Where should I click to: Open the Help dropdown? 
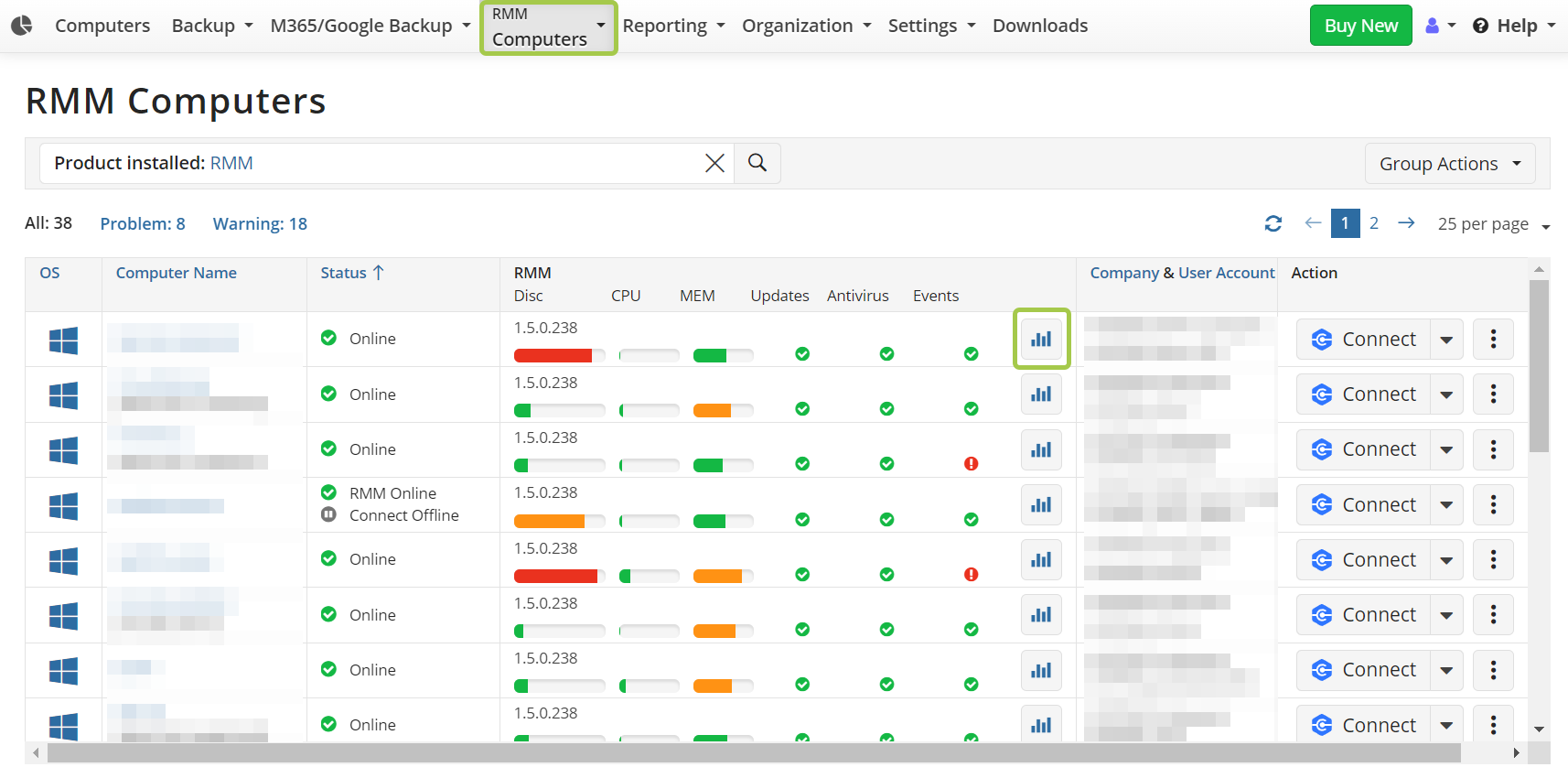1514,26
